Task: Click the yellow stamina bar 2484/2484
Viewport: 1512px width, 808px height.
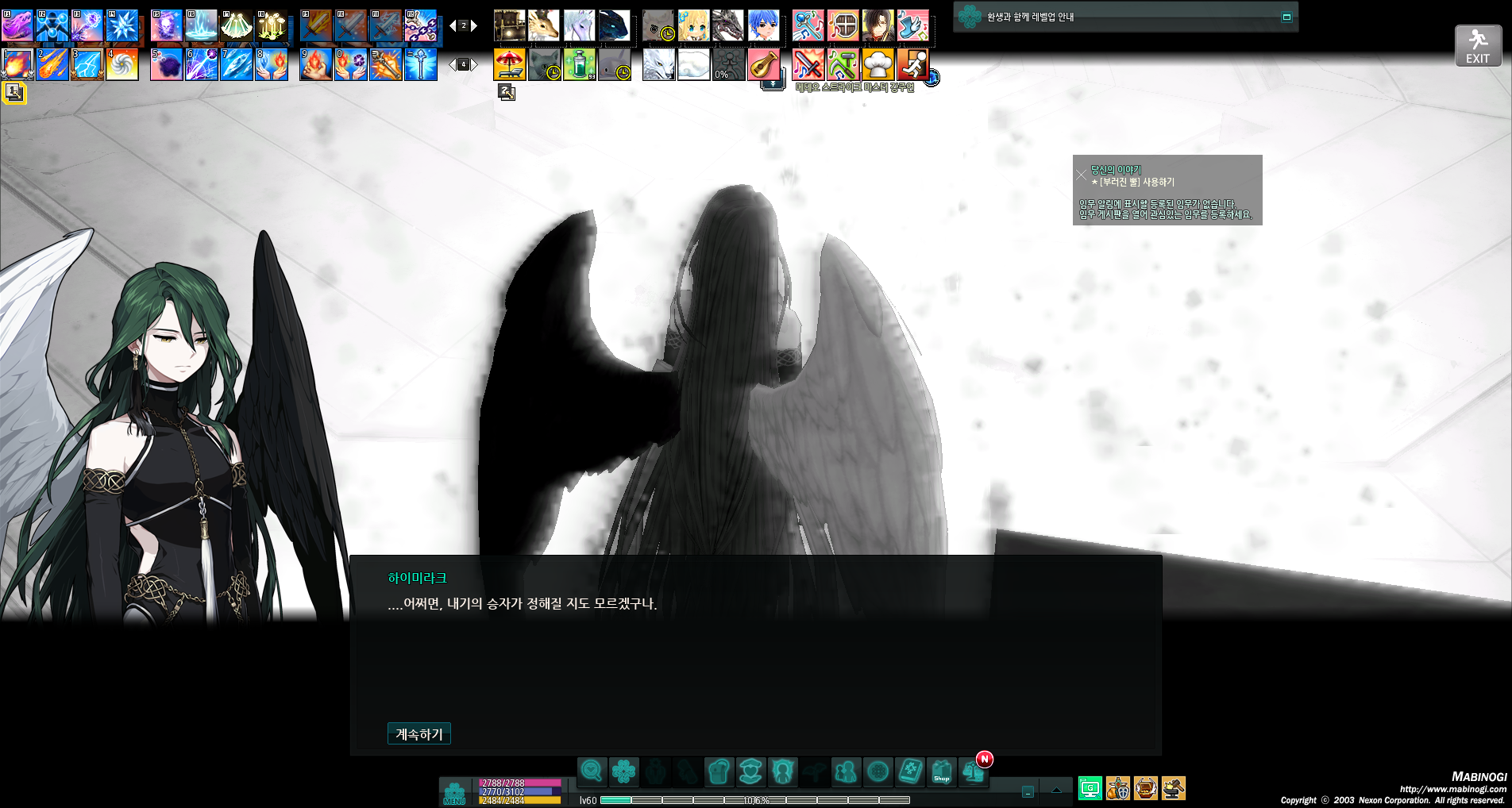Action: click(520, 800)
